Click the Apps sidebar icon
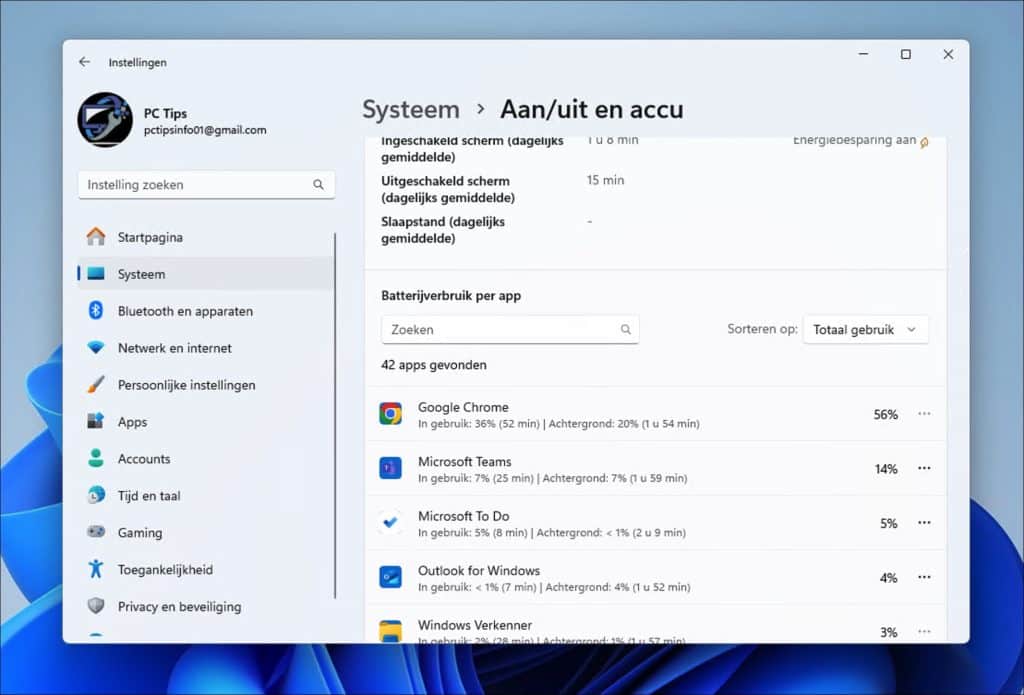Viewport: 1024px width, 695px height. coord(96,421)
